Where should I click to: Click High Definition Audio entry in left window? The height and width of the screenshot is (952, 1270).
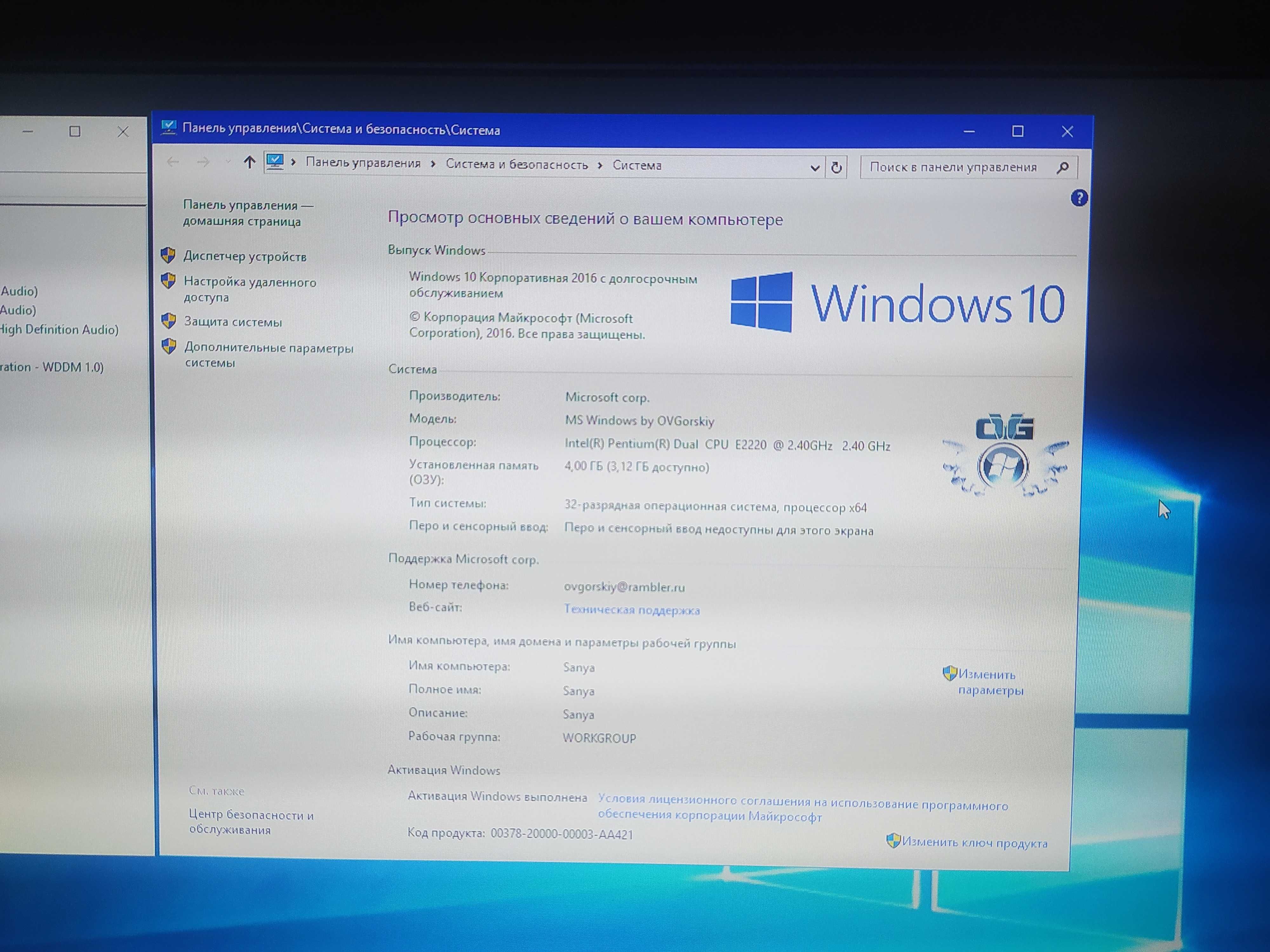tap(59, 329)
